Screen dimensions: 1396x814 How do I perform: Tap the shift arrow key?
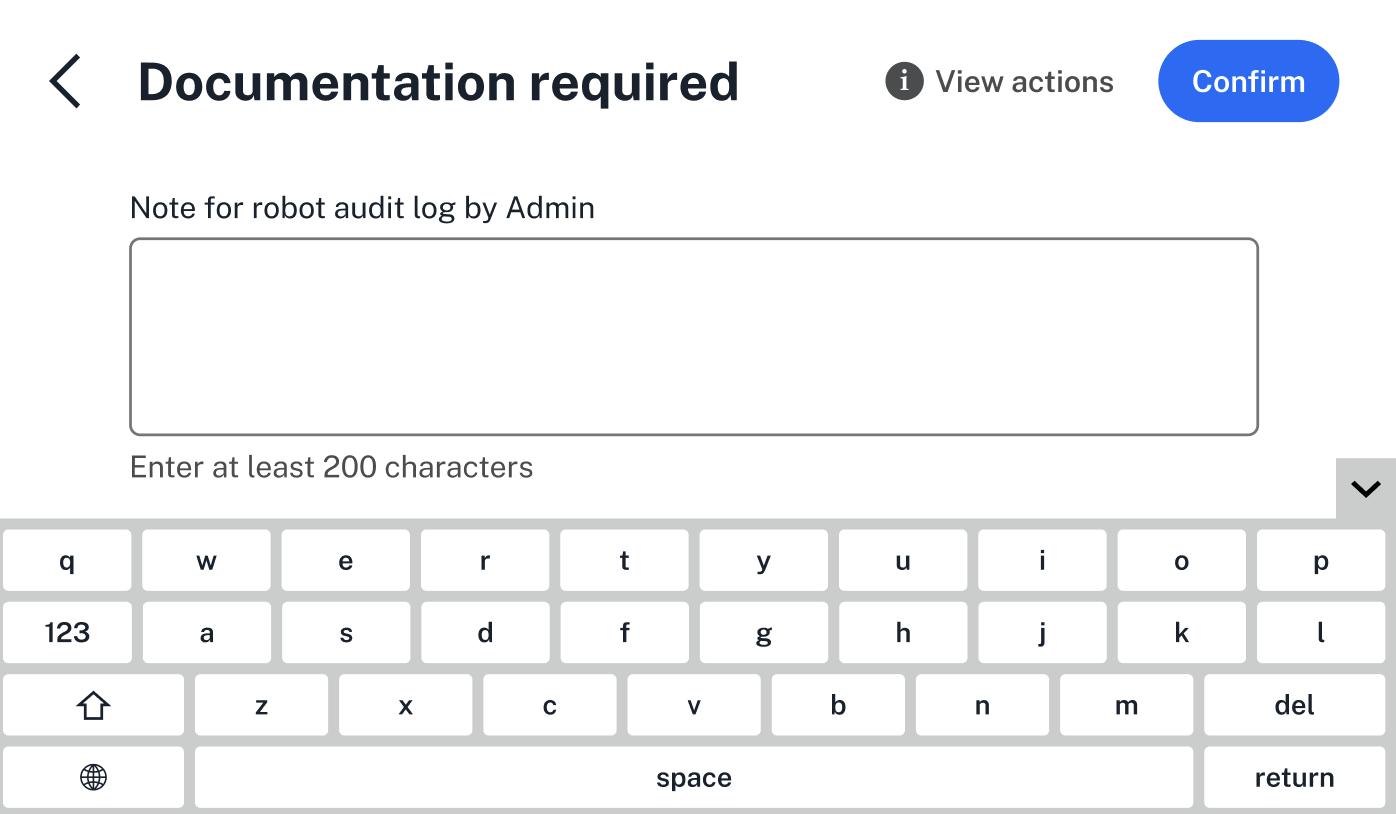click(x=93, y=705)
